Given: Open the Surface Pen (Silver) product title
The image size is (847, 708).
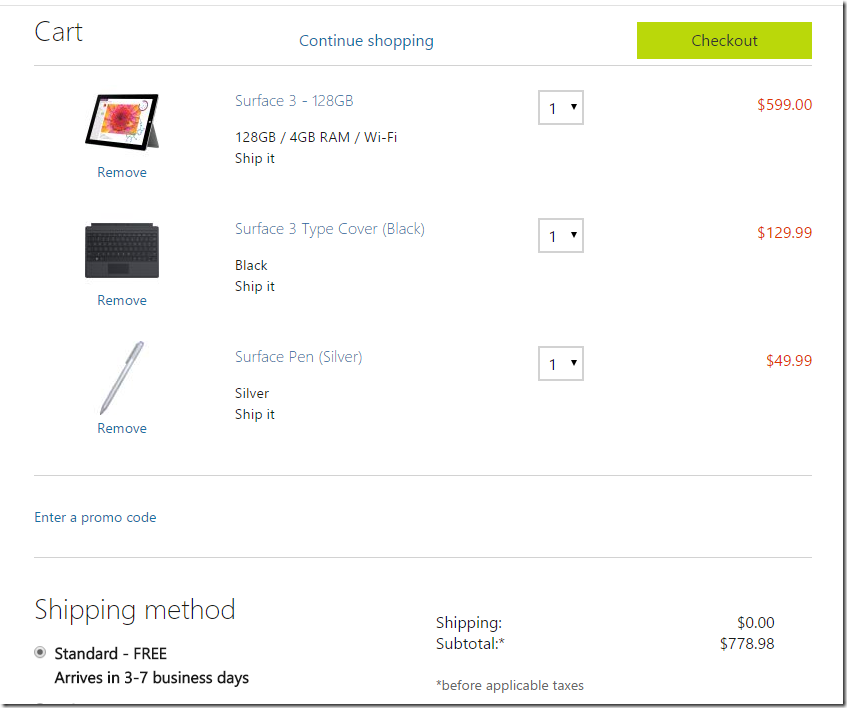Looking at the screenshot, I should coord(298,357).
